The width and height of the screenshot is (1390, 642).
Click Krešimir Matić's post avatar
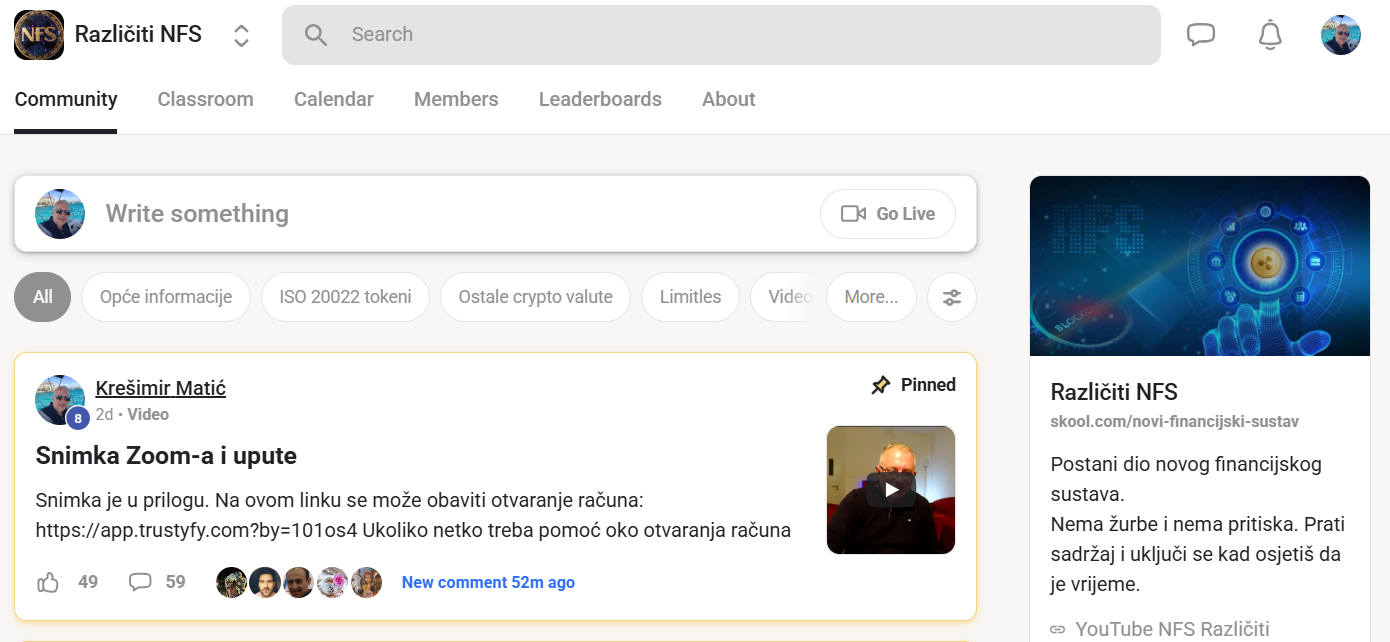point(60,400)
